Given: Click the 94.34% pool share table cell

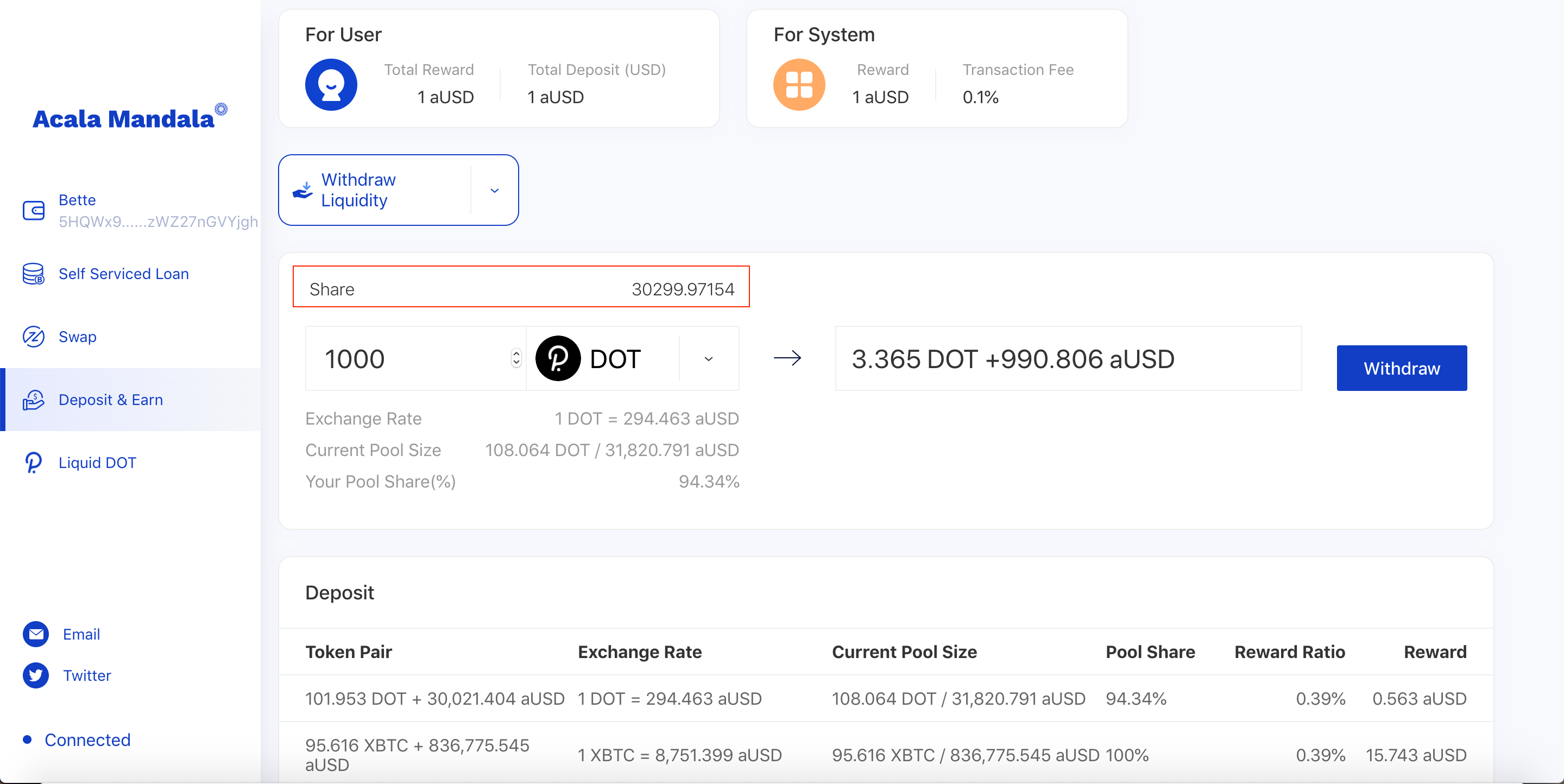Looking at the screenshot, I should click(x=1136, y=698).
